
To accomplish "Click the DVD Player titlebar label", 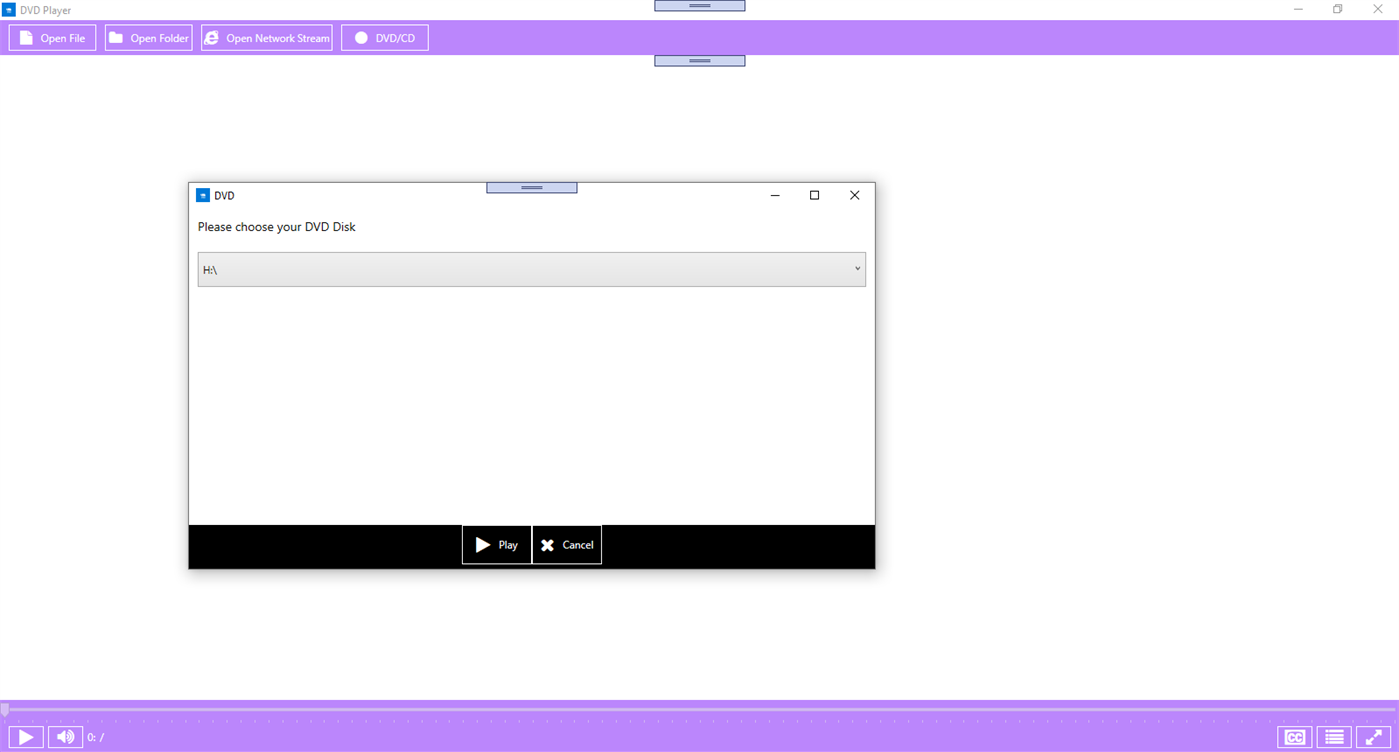I will click(x=44, y=9).
